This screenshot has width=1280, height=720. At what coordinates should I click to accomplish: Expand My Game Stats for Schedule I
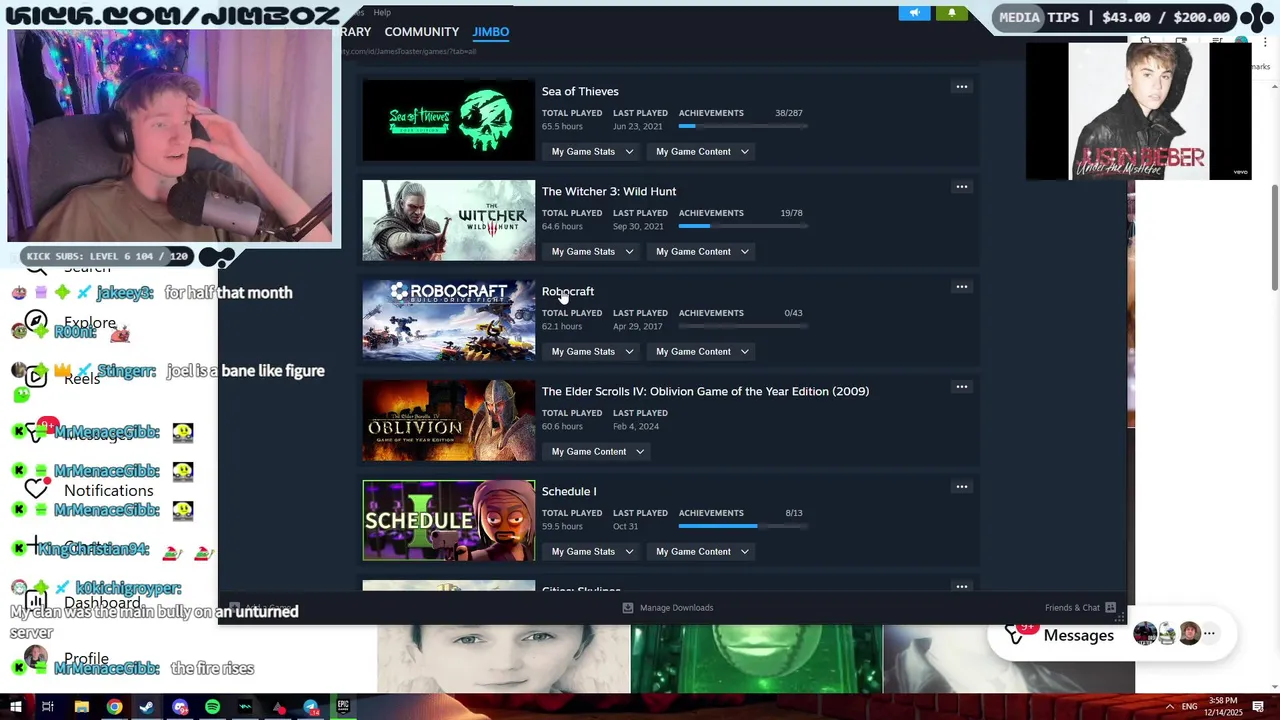[x=592, y=552]
